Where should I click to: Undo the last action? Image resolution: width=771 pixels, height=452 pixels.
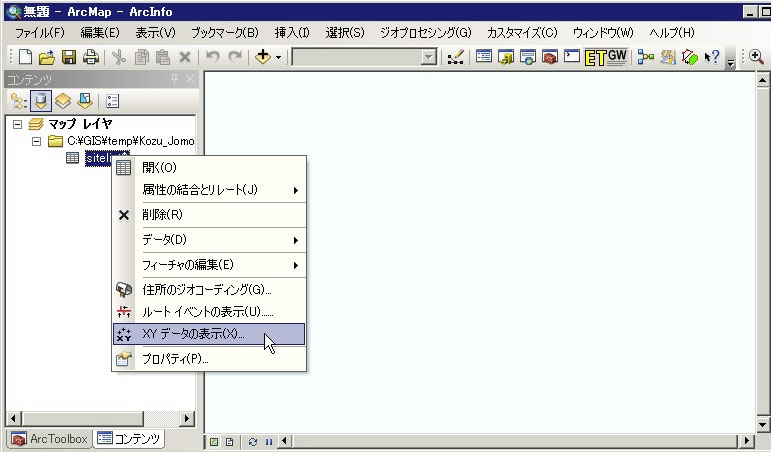[x=212, y=57]
